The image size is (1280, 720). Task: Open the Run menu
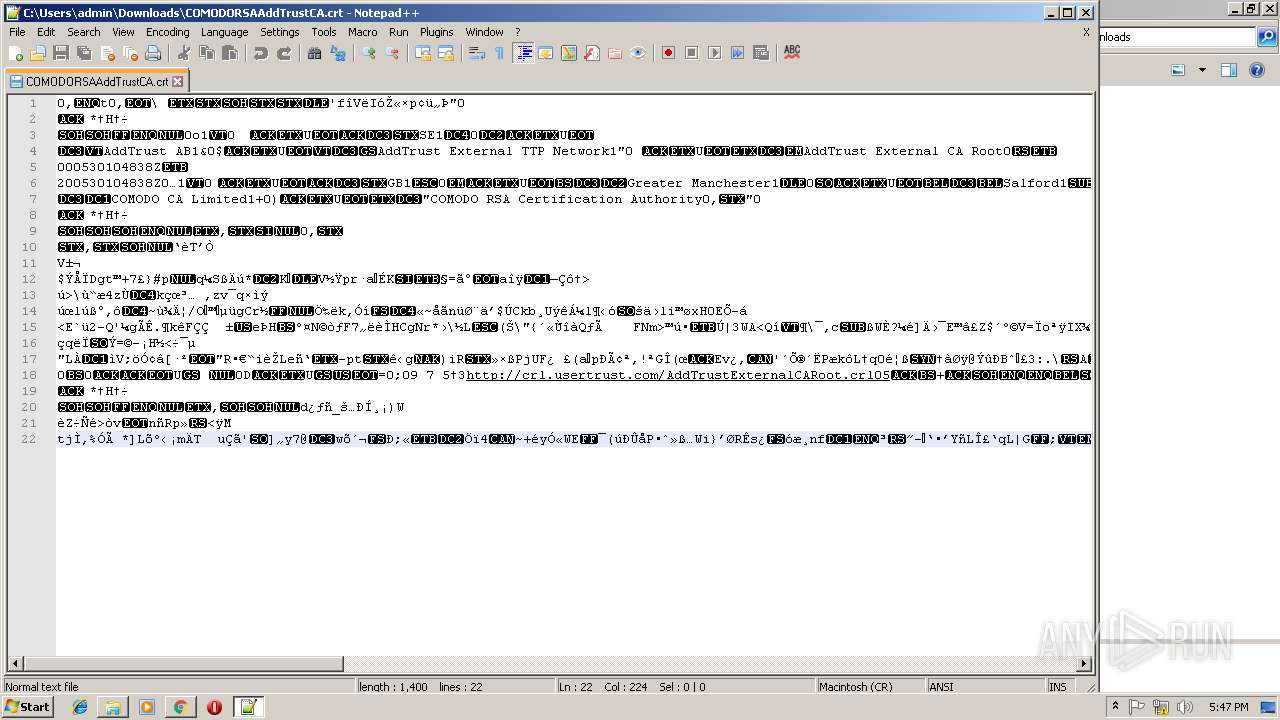399,32
